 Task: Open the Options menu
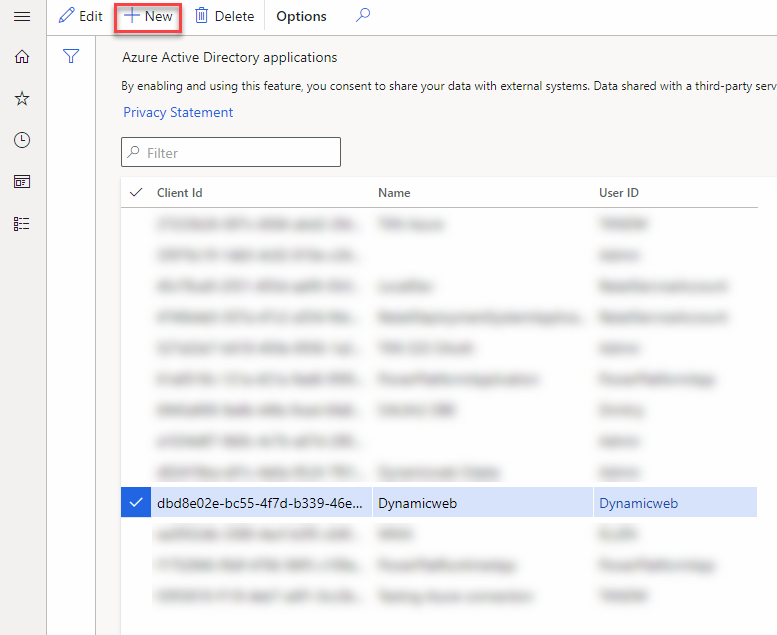click(x=301, y=16)
